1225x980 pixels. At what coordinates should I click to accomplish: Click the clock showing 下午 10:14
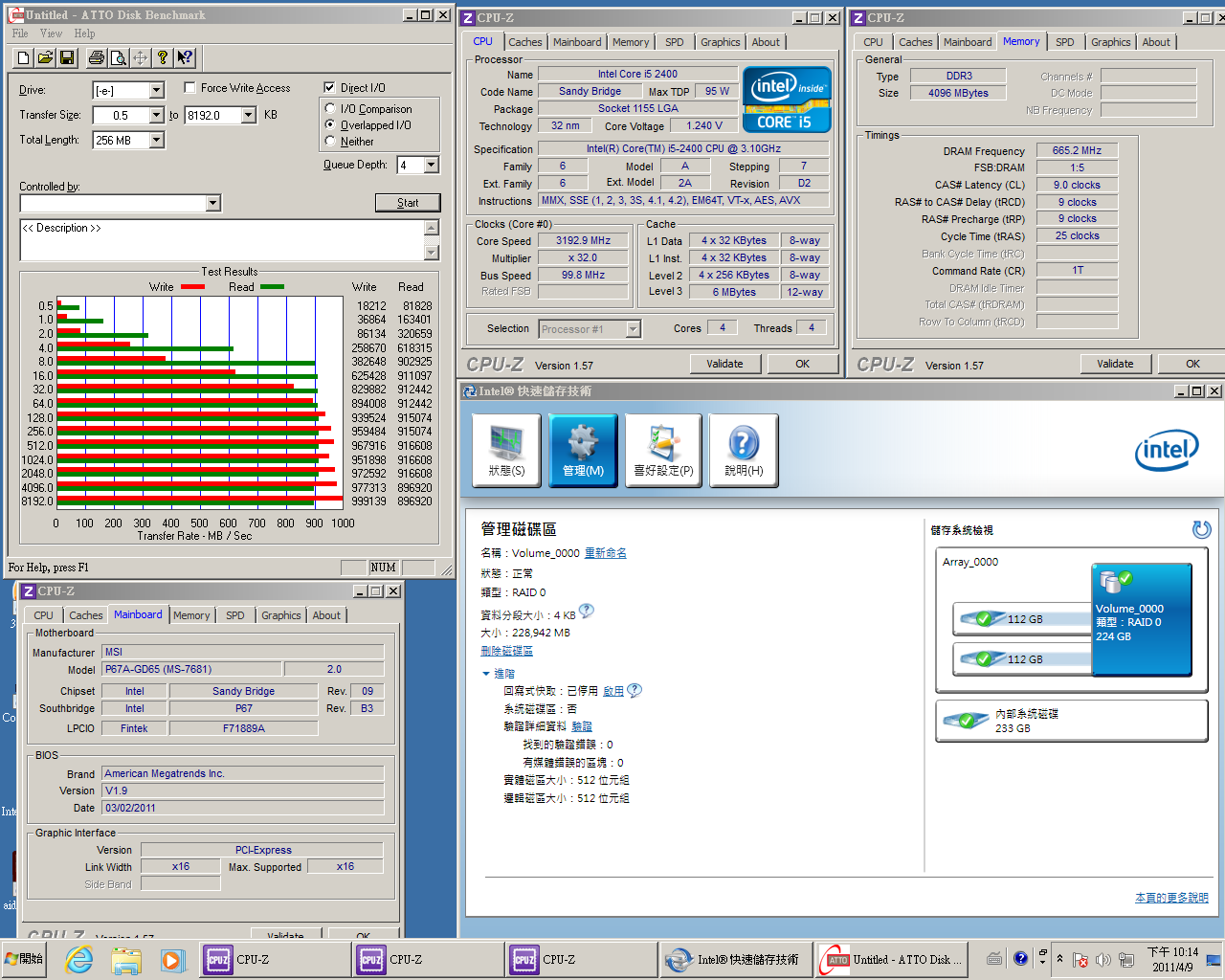1172,959
